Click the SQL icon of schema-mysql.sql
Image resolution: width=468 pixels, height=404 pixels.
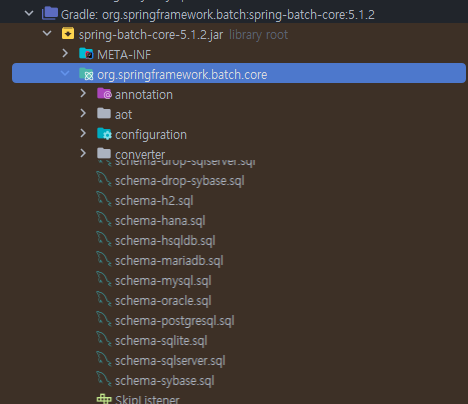pyautogui.click(x=104, y=279)
